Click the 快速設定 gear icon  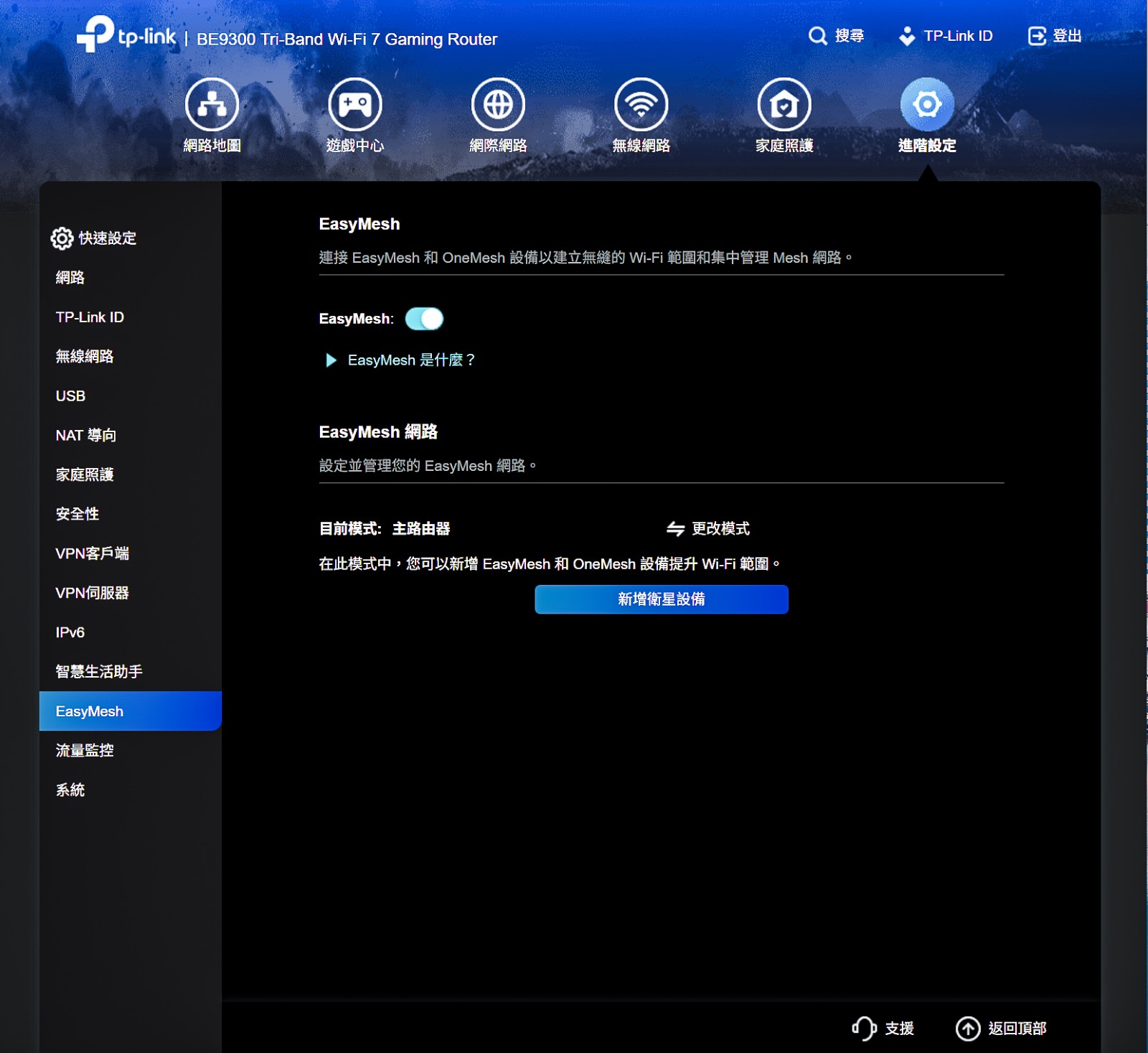(62, 238)
